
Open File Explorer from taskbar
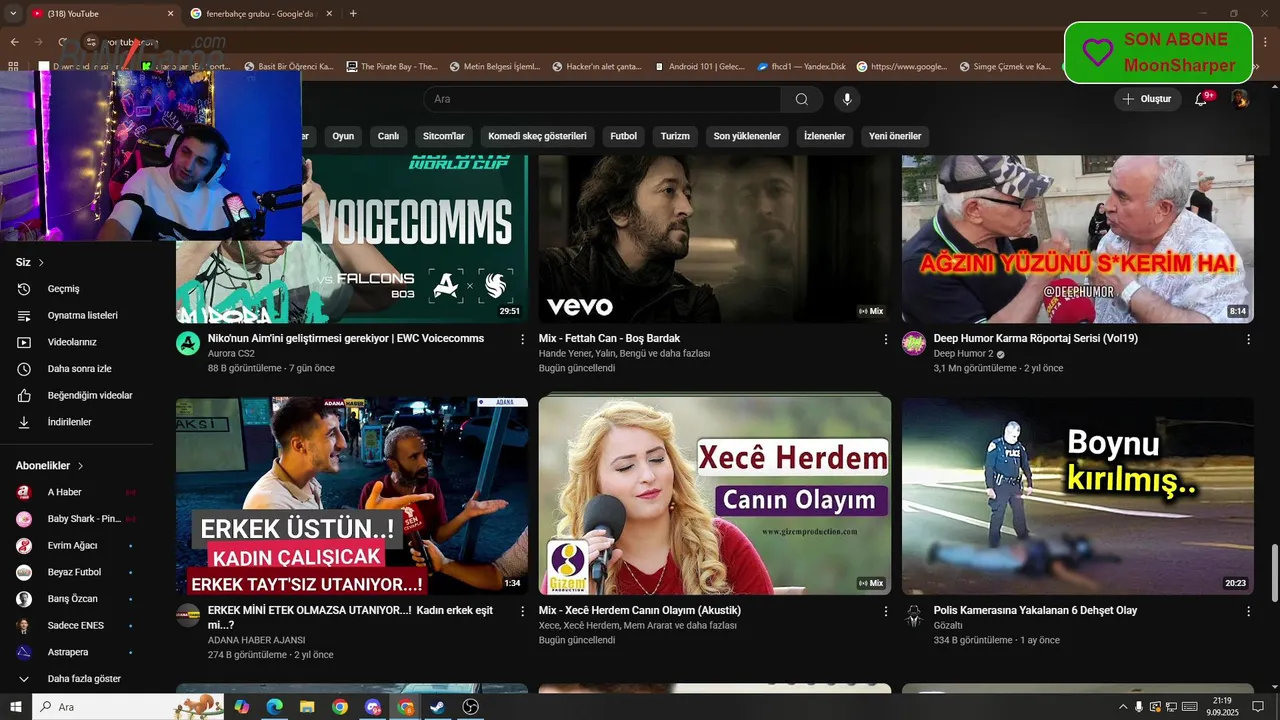(307, 707)
